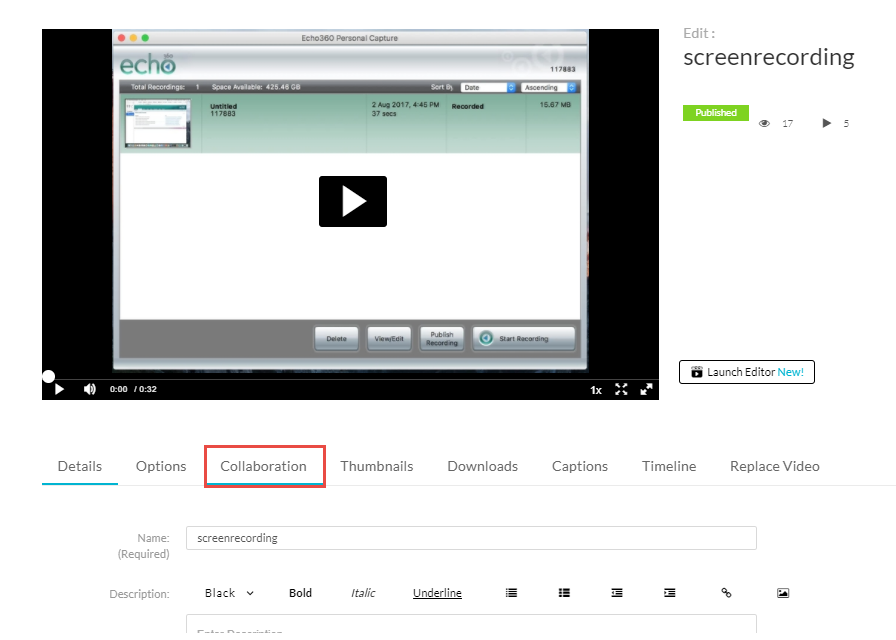Open the Black text color dropdown
896x640 pixels.
[229, 593]
